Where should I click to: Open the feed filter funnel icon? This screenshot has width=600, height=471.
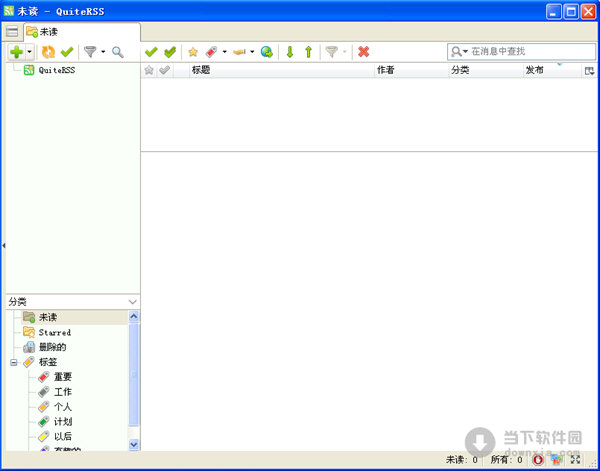[90, 52]
